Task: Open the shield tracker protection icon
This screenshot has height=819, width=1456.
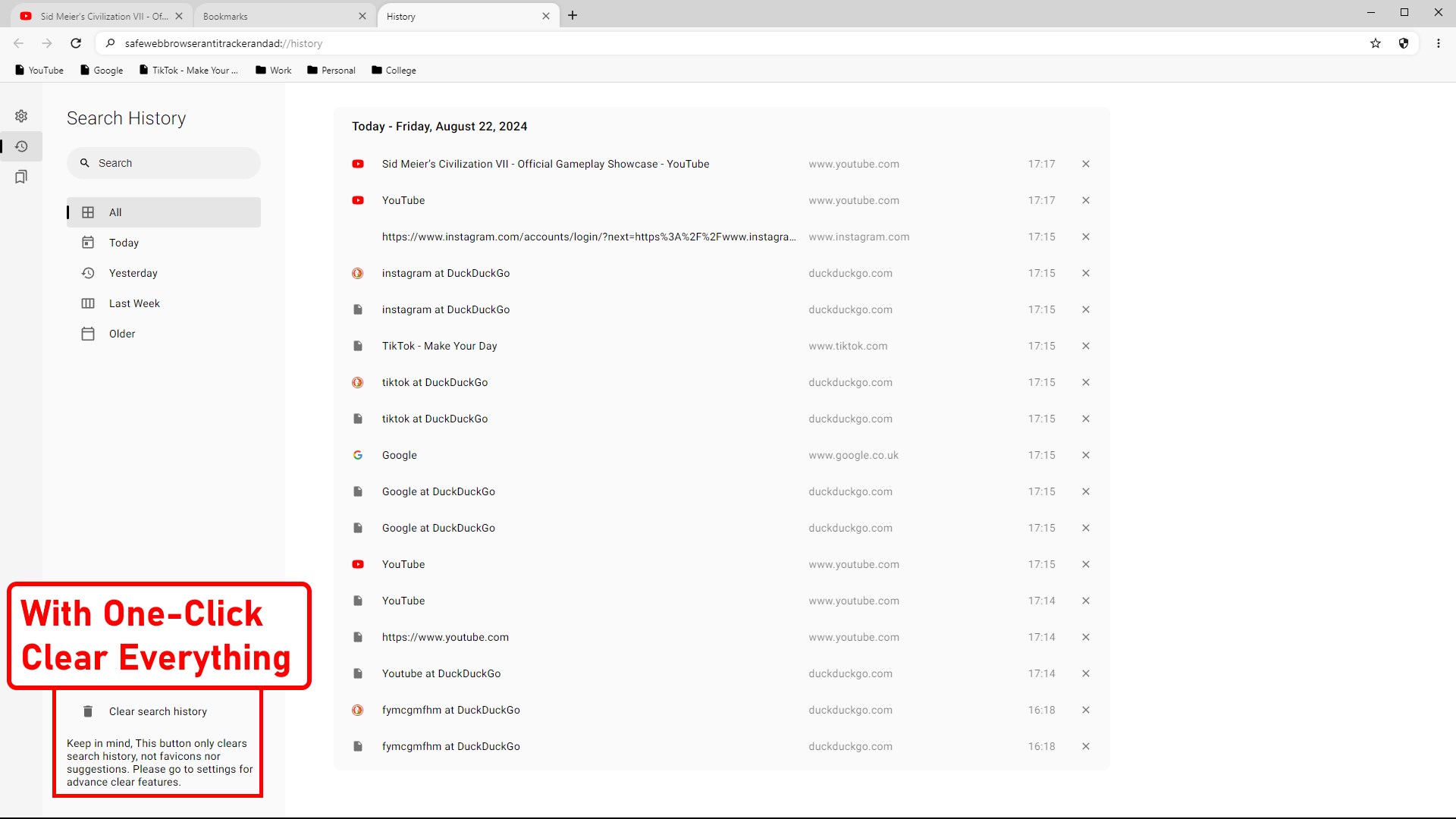Action: [x=1404, y=43]
